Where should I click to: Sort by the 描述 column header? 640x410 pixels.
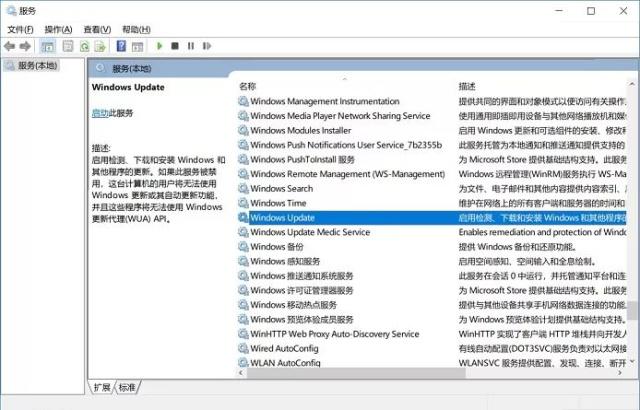tap(468, 86)
